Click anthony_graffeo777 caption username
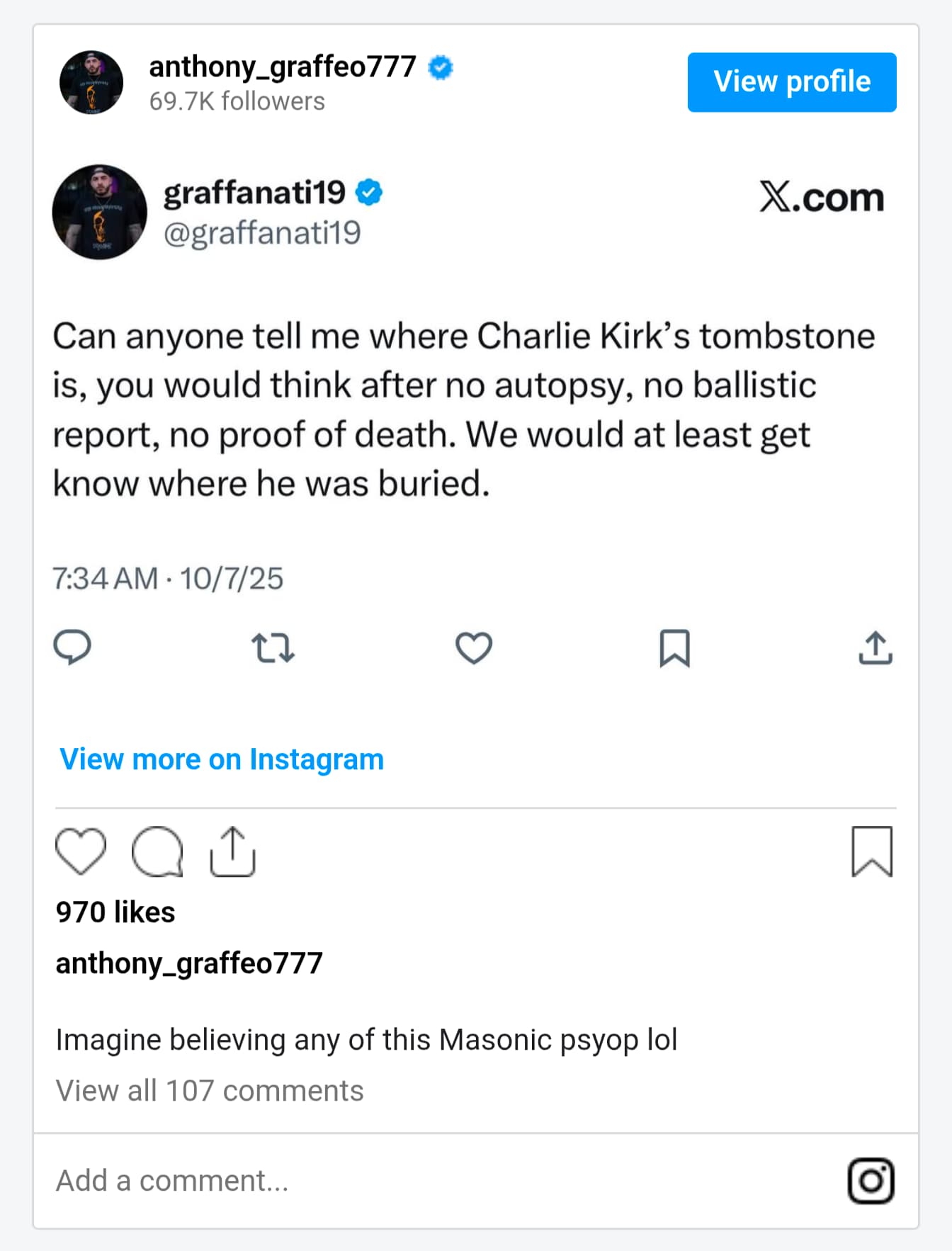Screen dimensions: 952x1251 coord(189,963)
